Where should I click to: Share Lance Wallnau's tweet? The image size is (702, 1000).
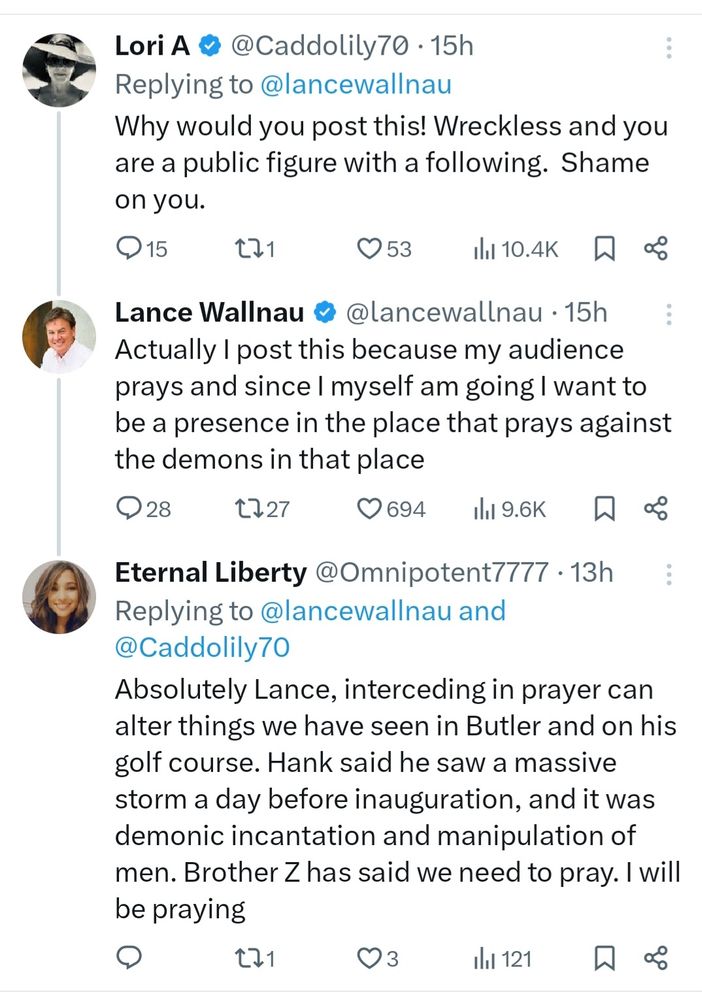pyautogui.click(x=655, y=509)
